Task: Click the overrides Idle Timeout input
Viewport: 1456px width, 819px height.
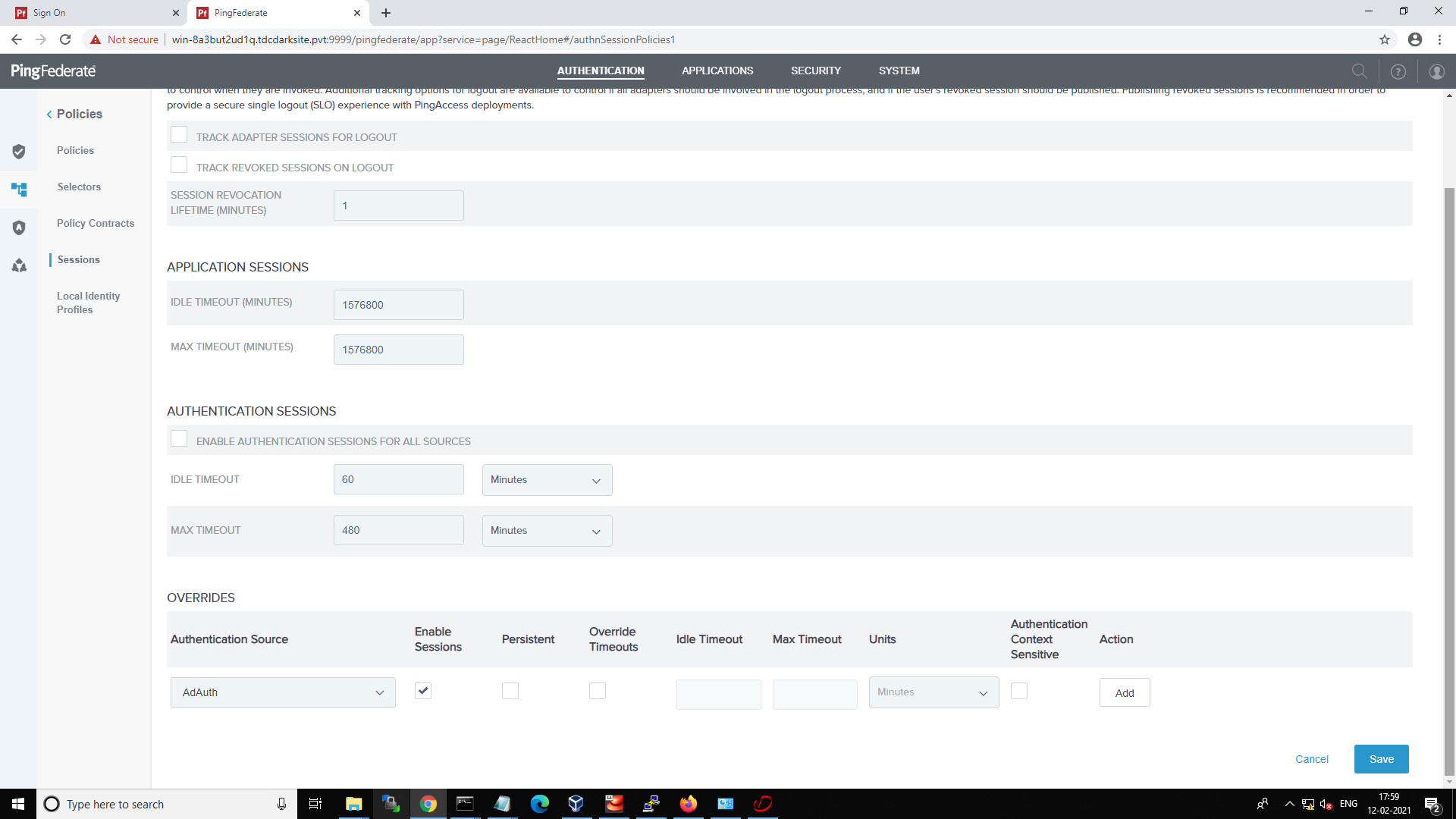Action: coord(719,695)
